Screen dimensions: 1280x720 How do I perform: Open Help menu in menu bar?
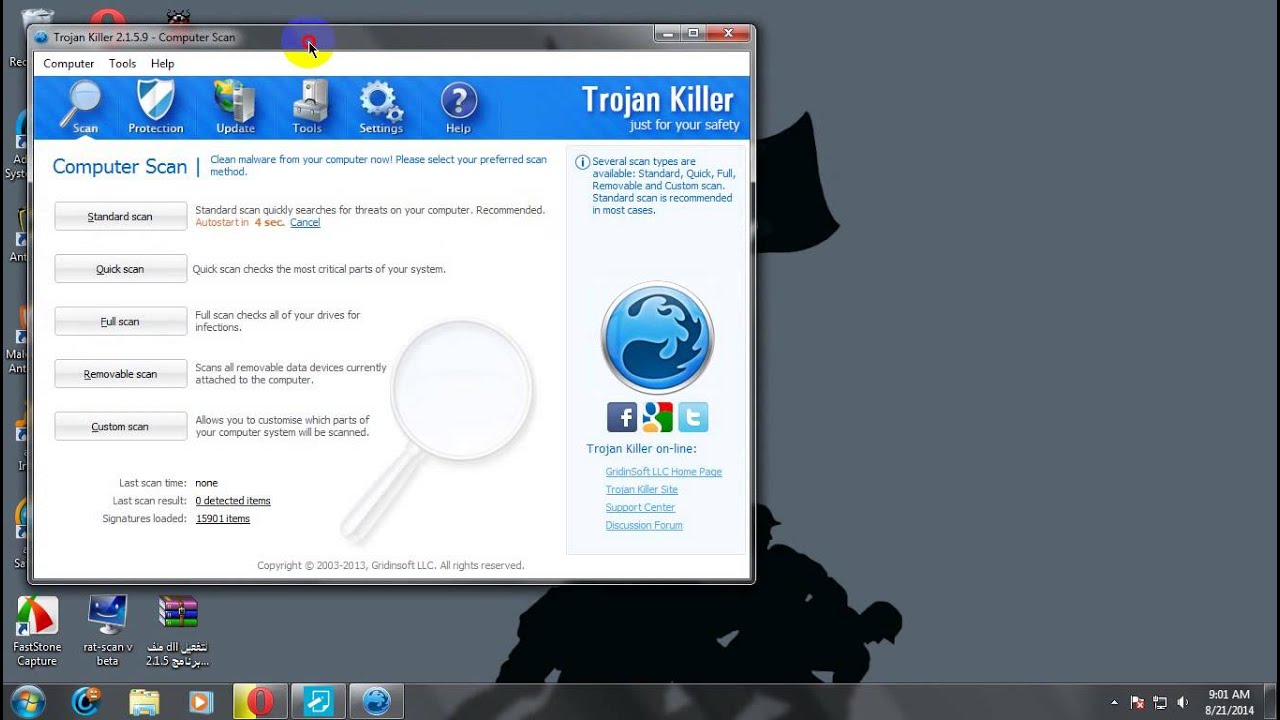point(162,63)
